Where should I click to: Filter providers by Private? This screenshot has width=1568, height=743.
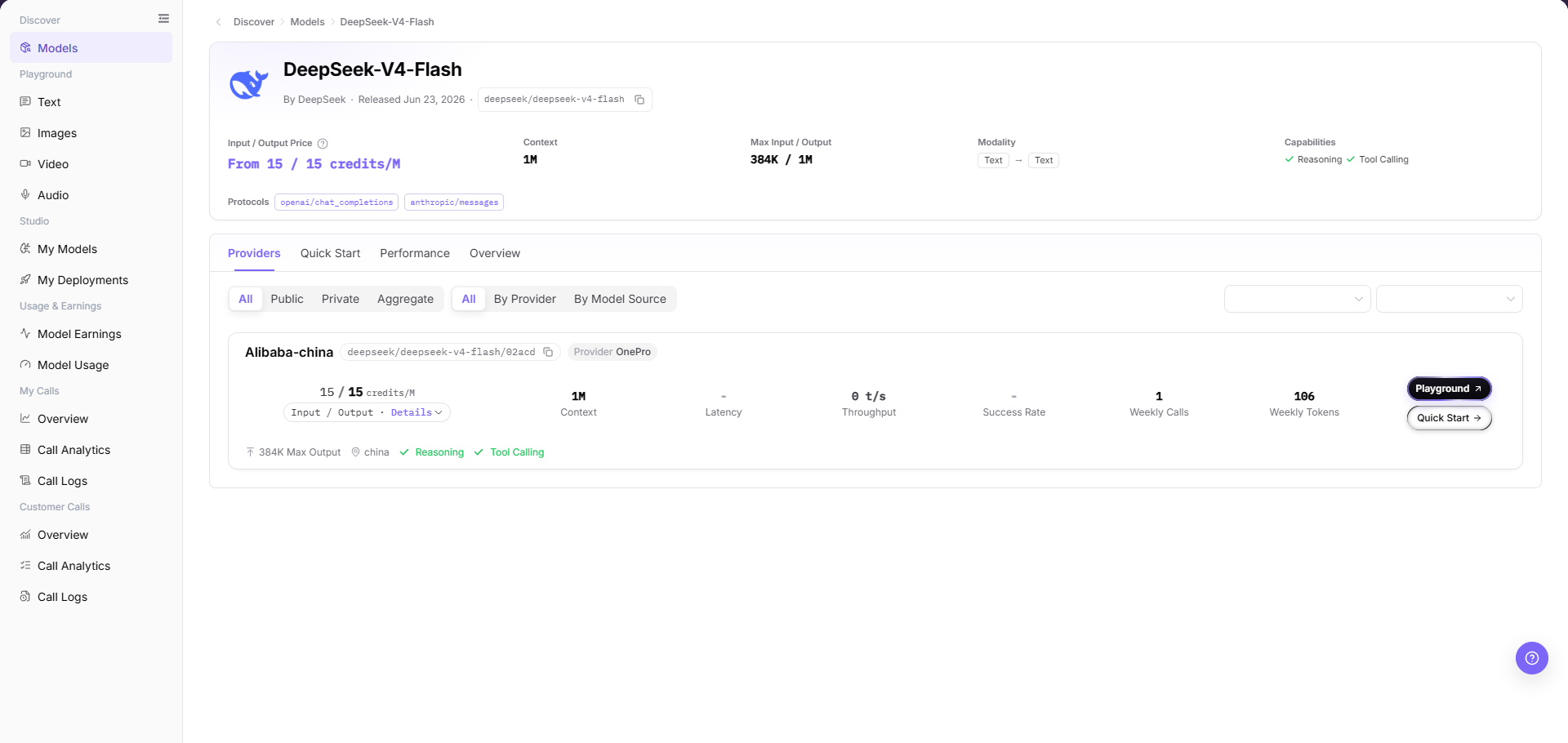click(x=341, y=299)
